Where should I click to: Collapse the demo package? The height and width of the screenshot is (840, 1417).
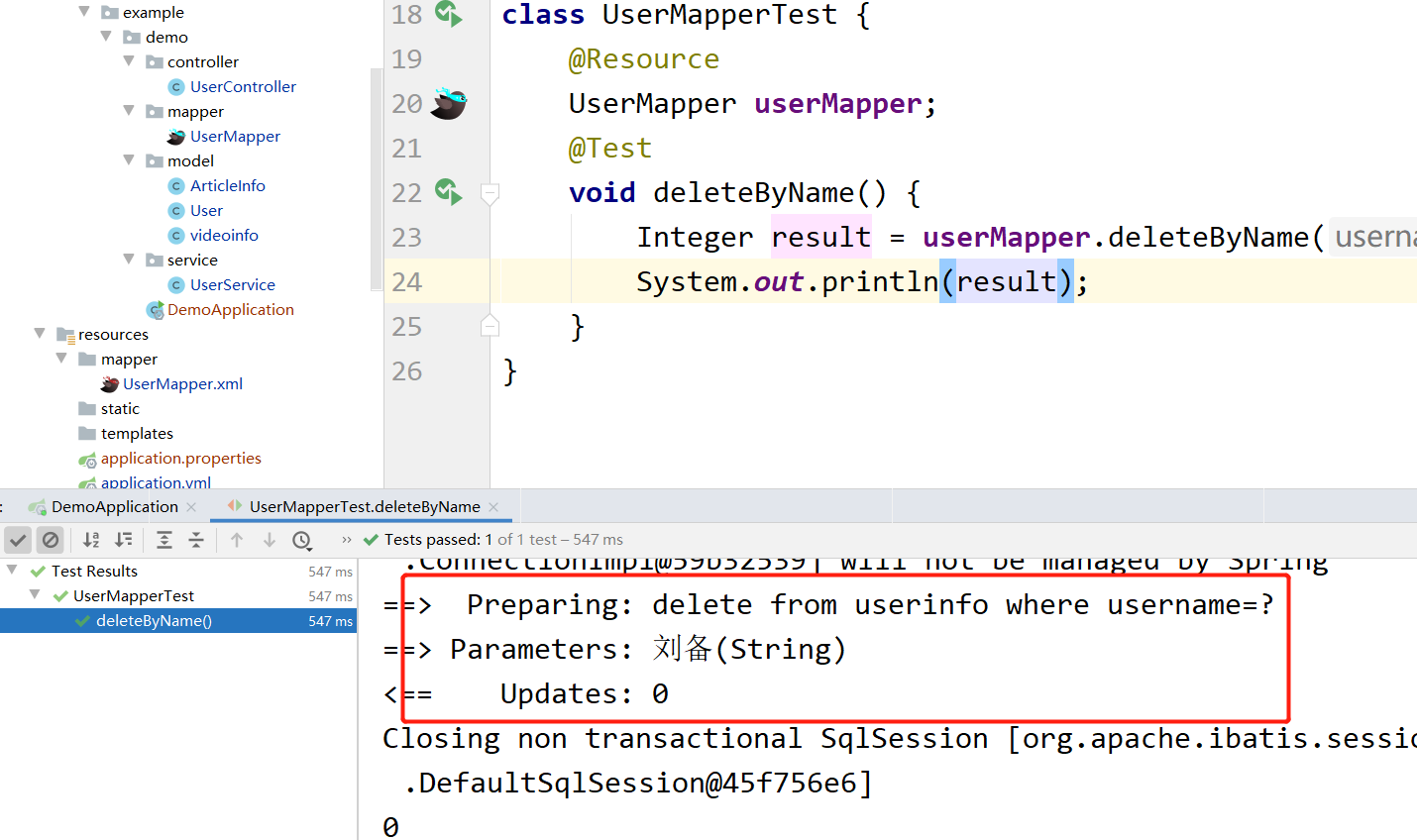pos(106,37)
